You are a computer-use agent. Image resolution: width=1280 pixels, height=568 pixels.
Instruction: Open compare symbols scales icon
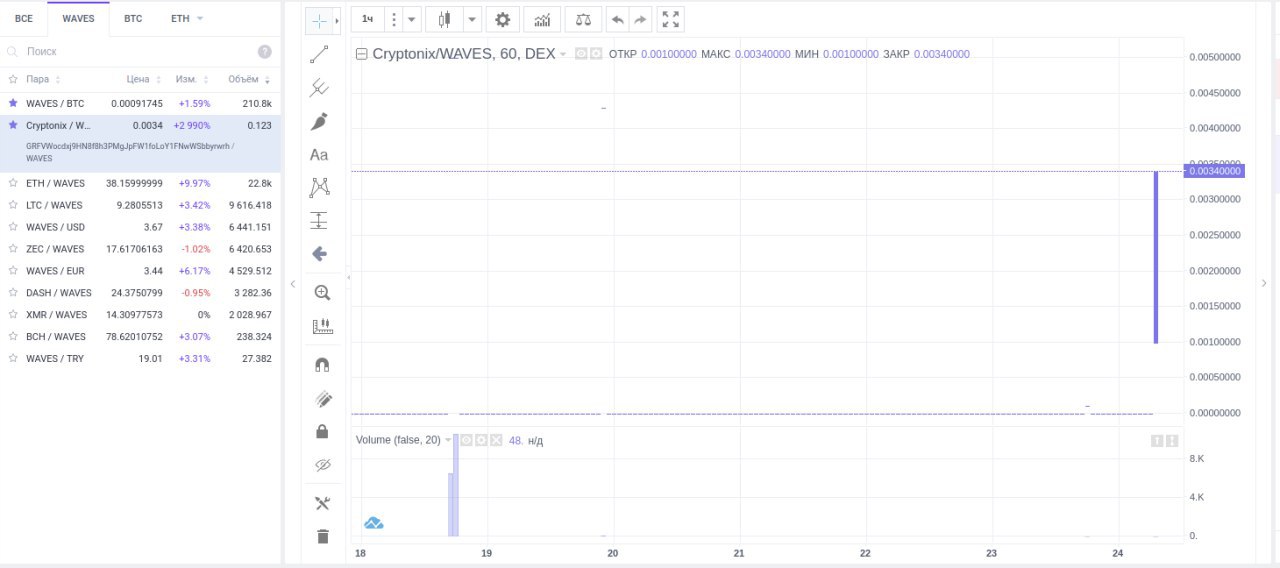pyautogui.click(x=583, y=19)
